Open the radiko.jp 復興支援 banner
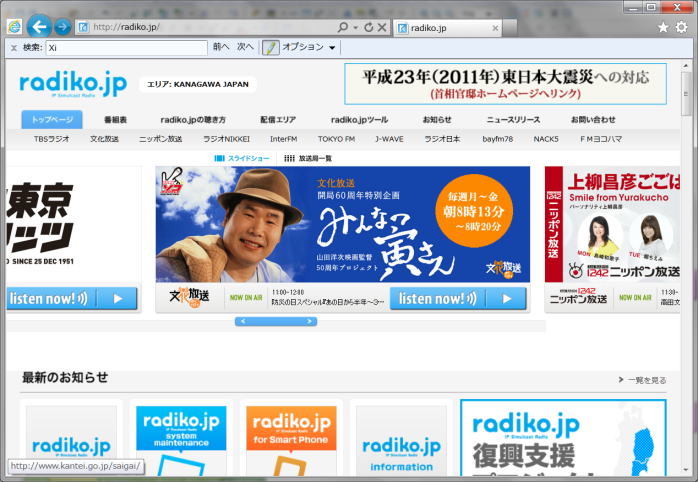This screenshot has height=482, width=698. tap(563, 438)
